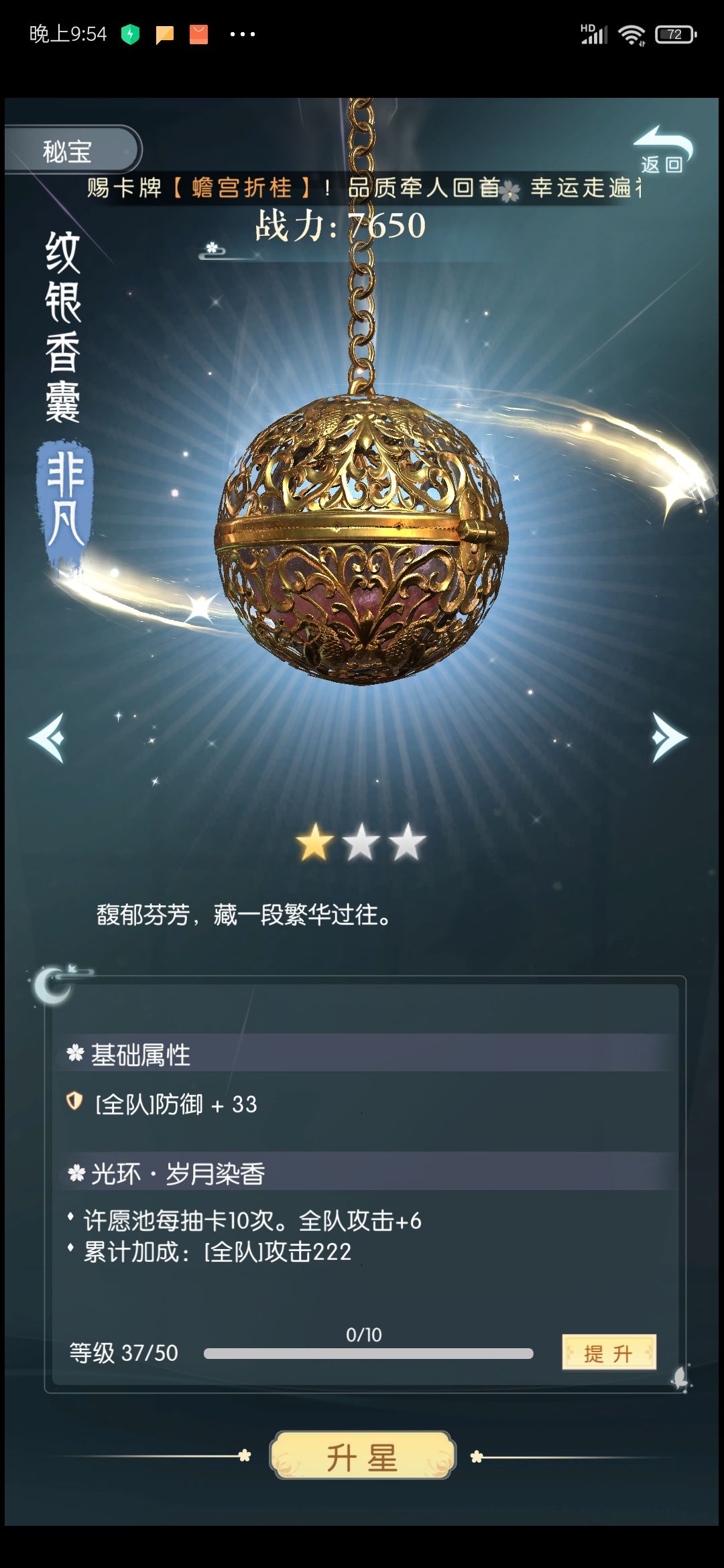Tap the scrolling announcement banner text
Screen dimensions: 724x1568
pyautogui.click(x=363, y=188)
